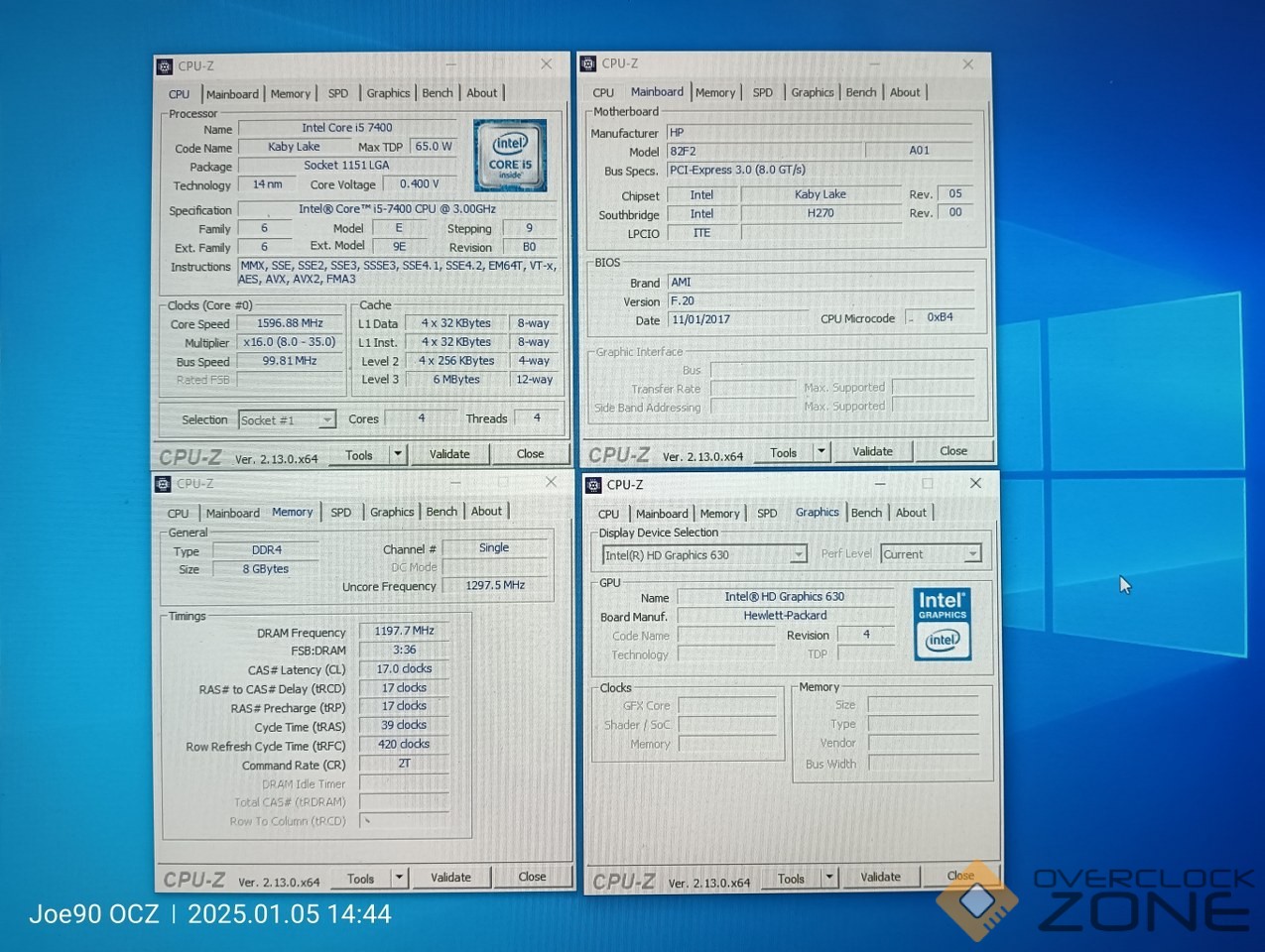
Task: Switch to Mainboard tab in the Processor window
Action: (232, 94)
